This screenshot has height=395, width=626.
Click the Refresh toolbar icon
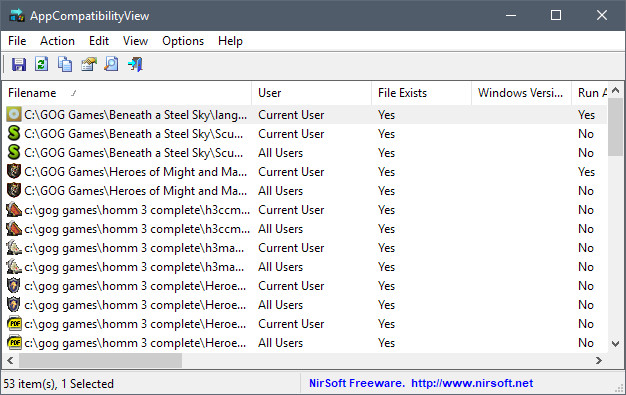(42, 64)
